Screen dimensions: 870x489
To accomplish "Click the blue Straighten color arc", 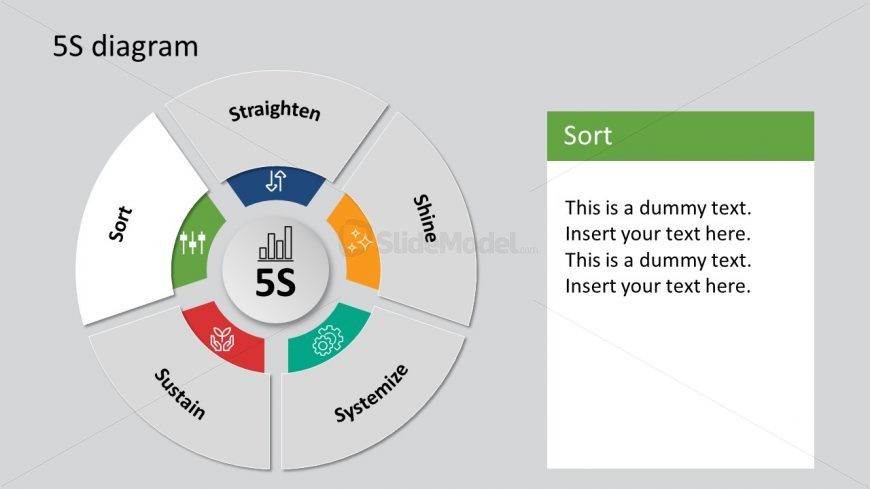I will [x=276, y=185].
